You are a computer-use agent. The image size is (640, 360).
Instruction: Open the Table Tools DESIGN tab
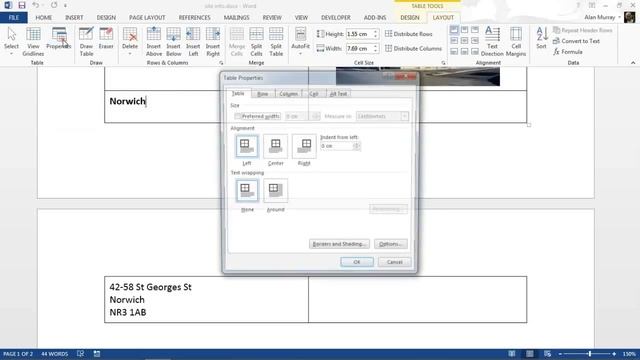pos(409,18)
